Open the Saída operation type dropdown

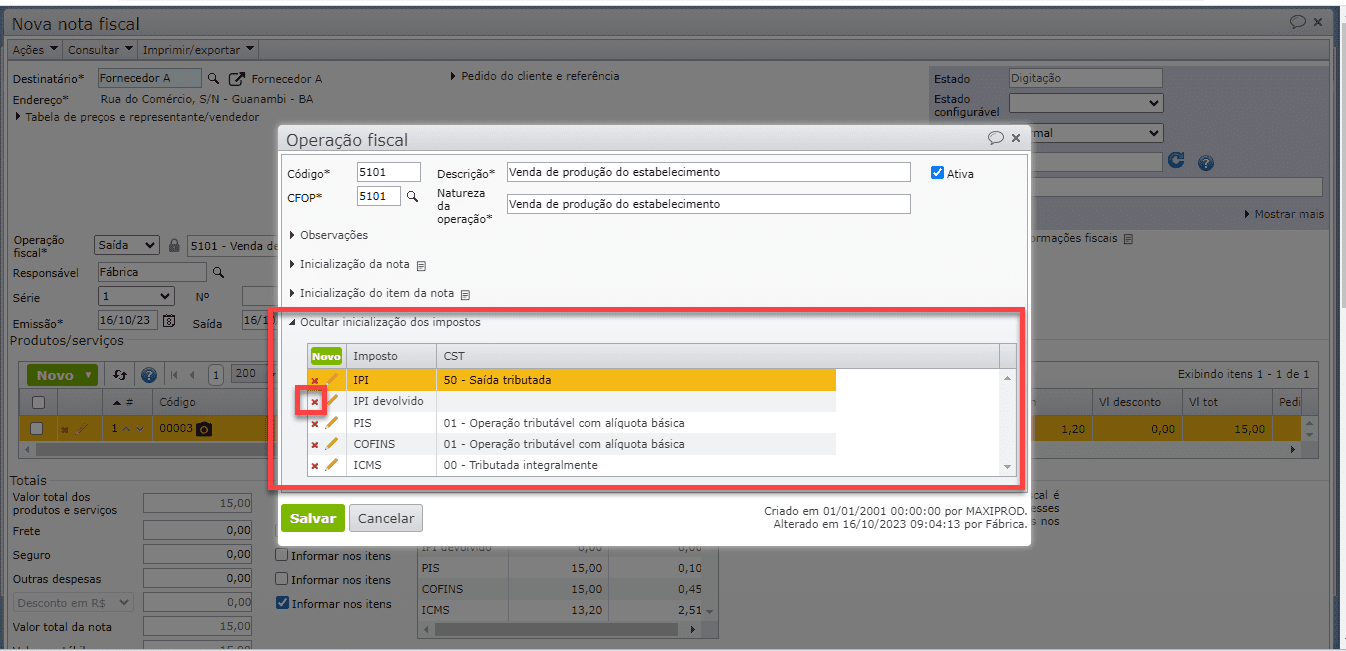pyautogui.click(x=126, y=245)
